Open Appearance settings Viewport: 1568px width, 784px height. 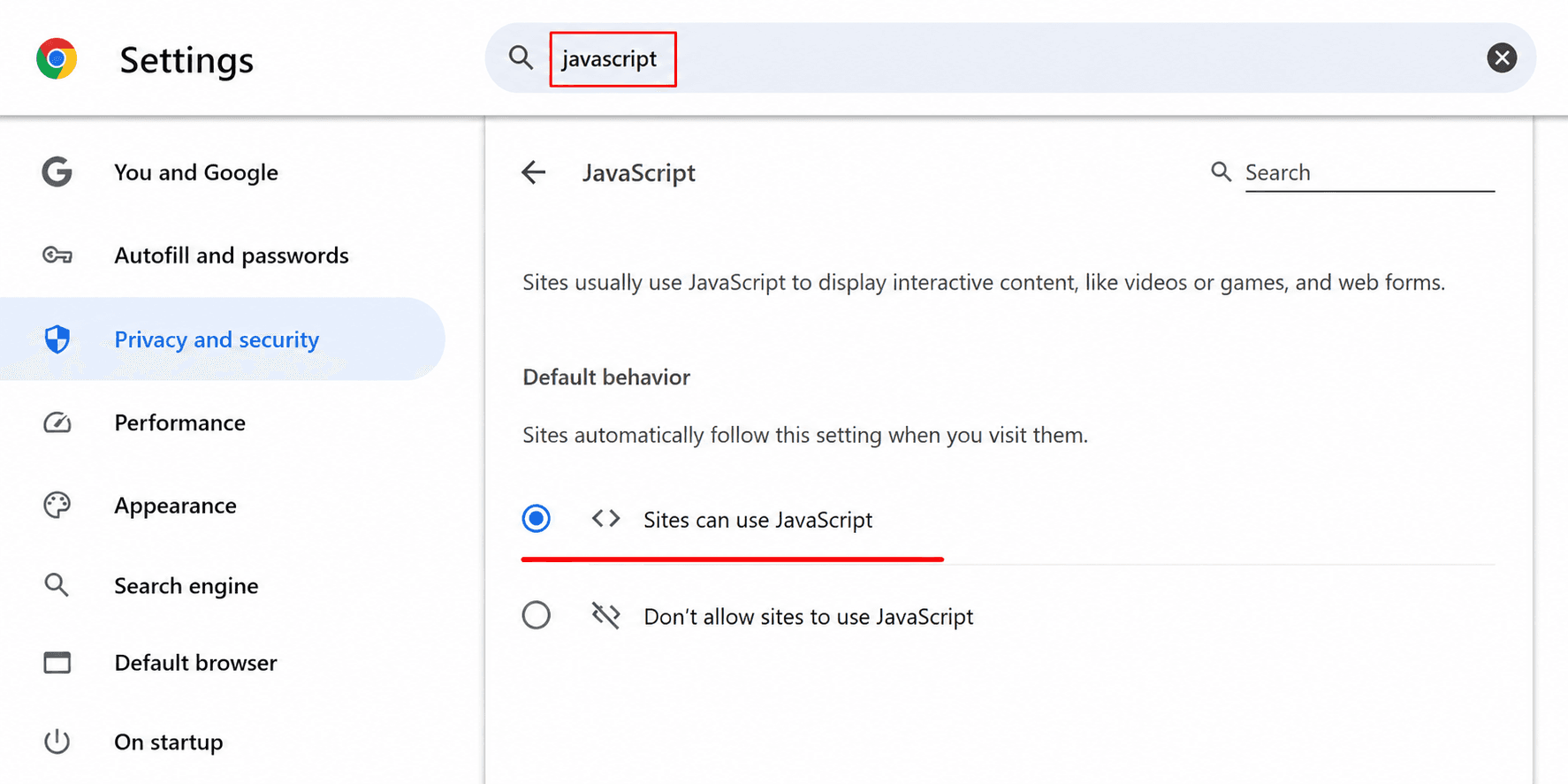click(176, 506)
